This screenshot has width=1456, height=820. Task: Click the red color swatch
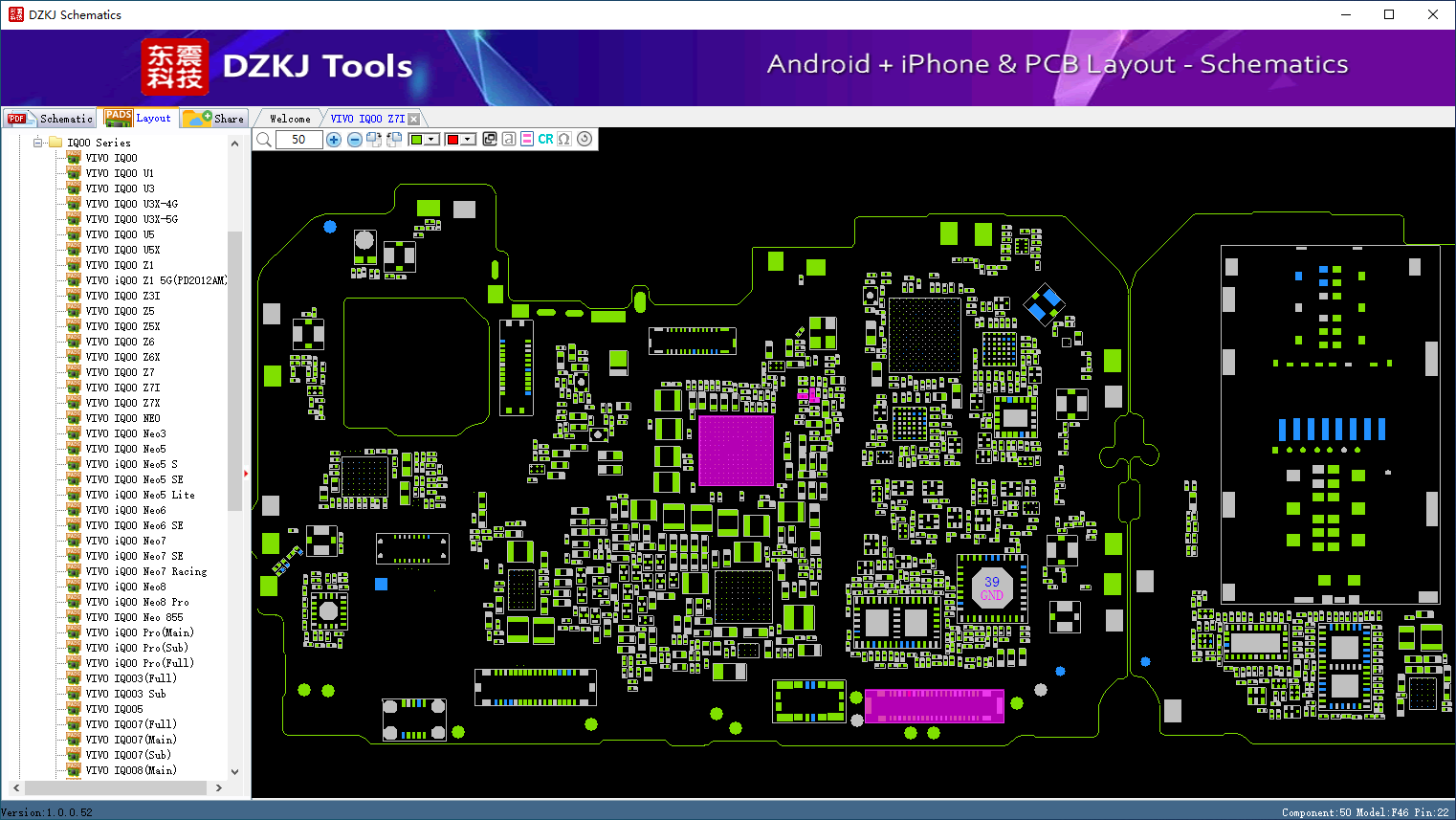pos(452,140)
